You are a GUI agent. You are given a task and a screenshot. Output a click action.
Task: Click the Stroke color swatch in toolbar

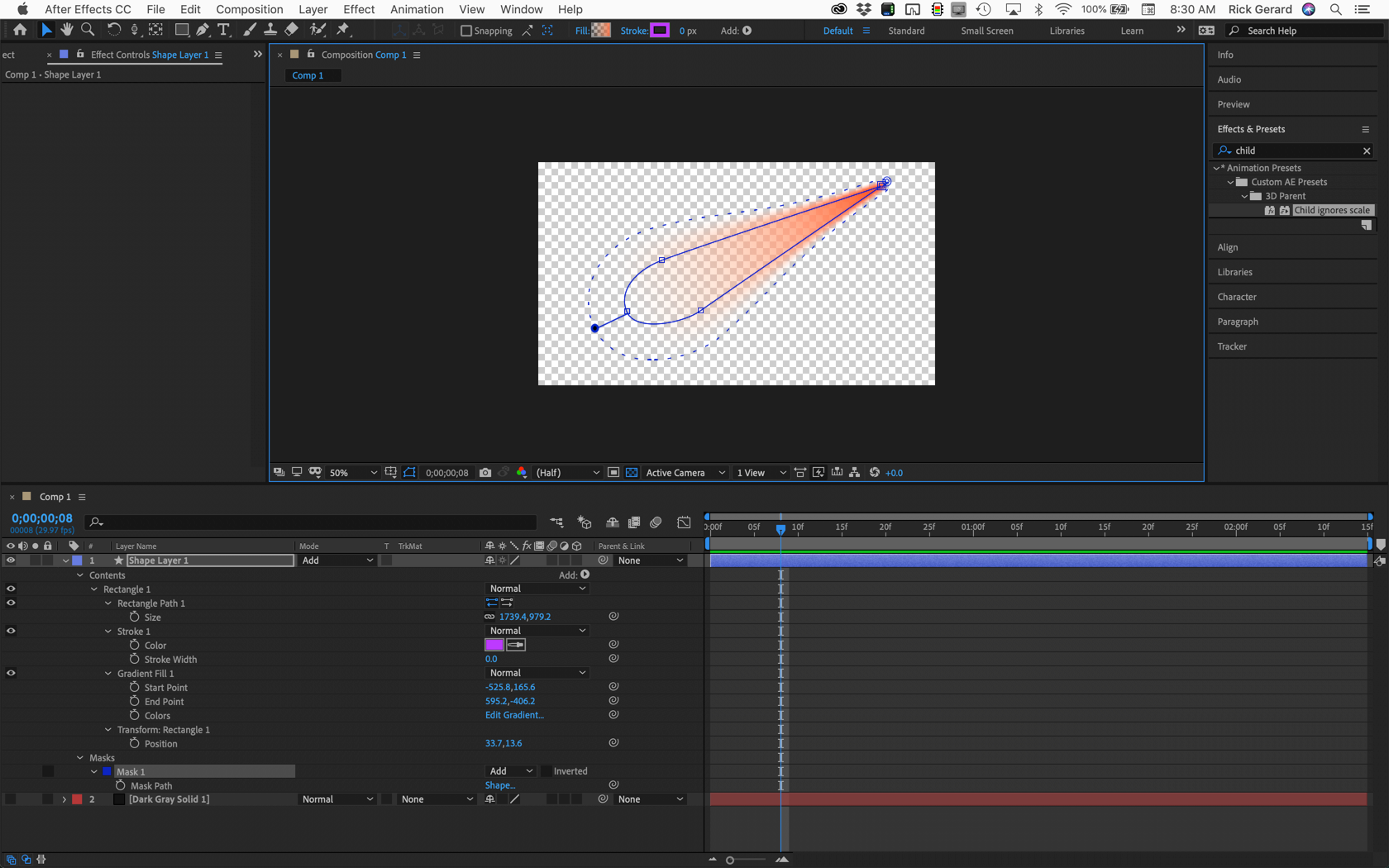[x=660, y=31]
